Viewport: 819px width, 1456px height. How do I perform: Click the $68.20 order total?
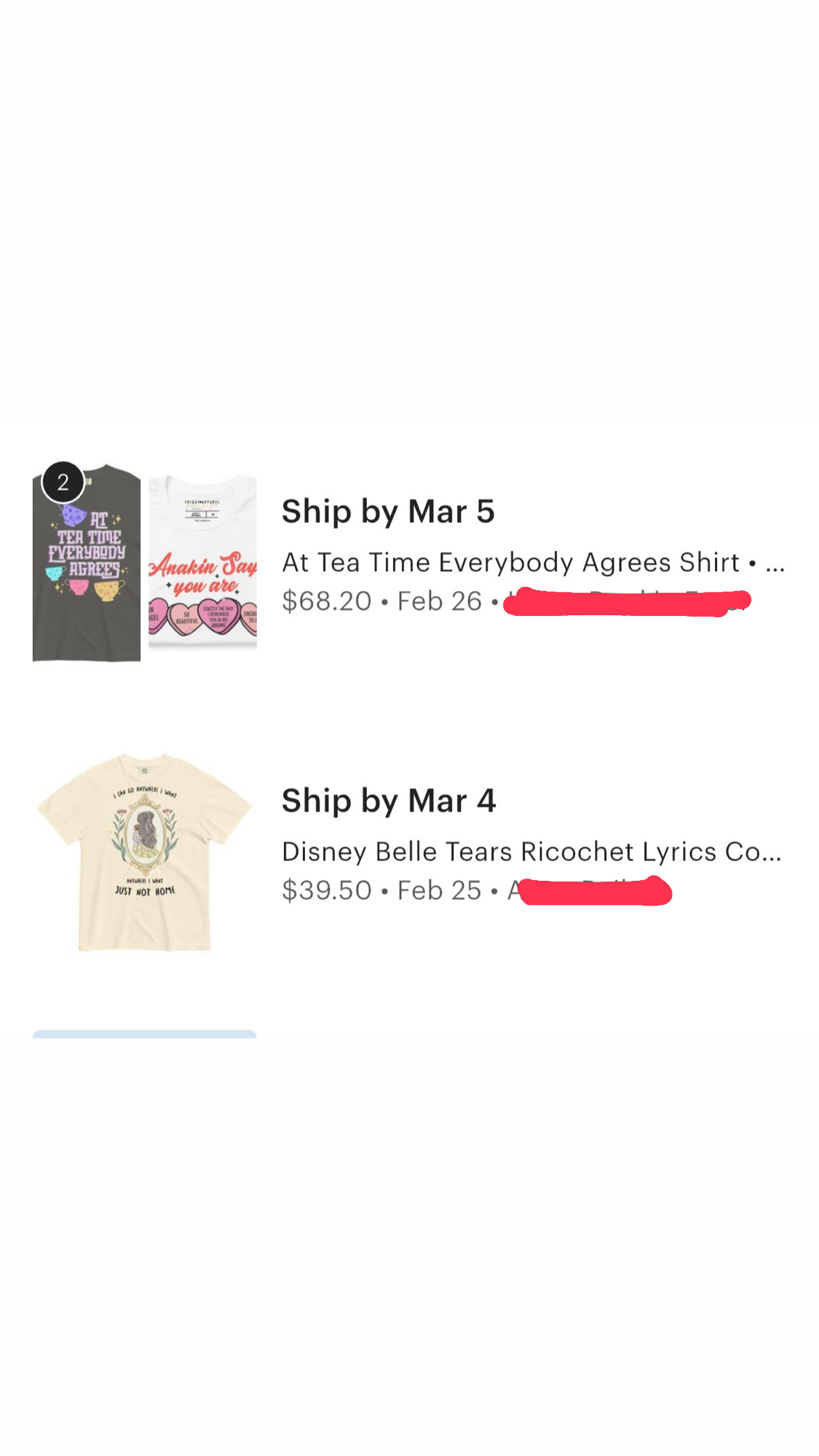pos(327,601)
